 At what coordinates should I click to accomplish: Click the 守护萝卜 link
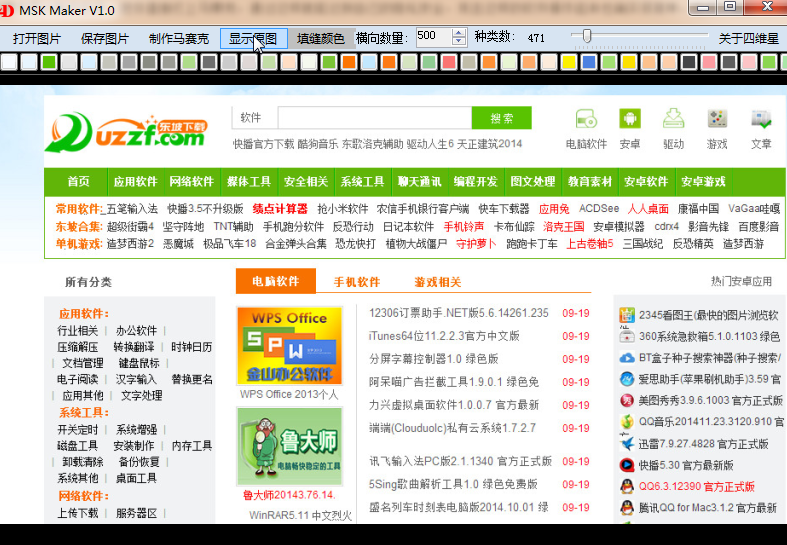coord(476,244)
